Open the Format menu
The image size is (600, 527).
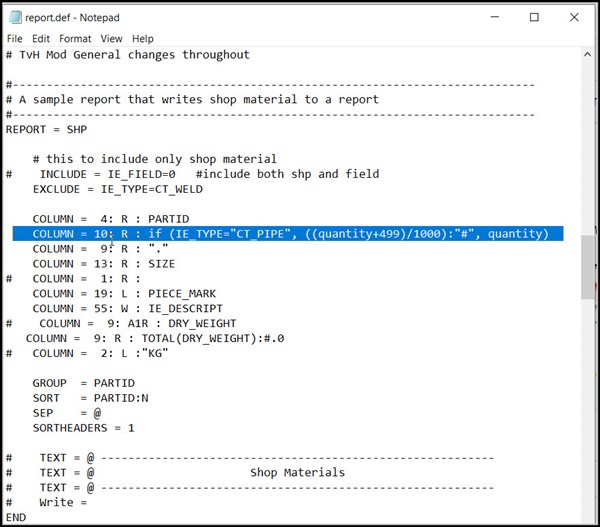[75, 38]
